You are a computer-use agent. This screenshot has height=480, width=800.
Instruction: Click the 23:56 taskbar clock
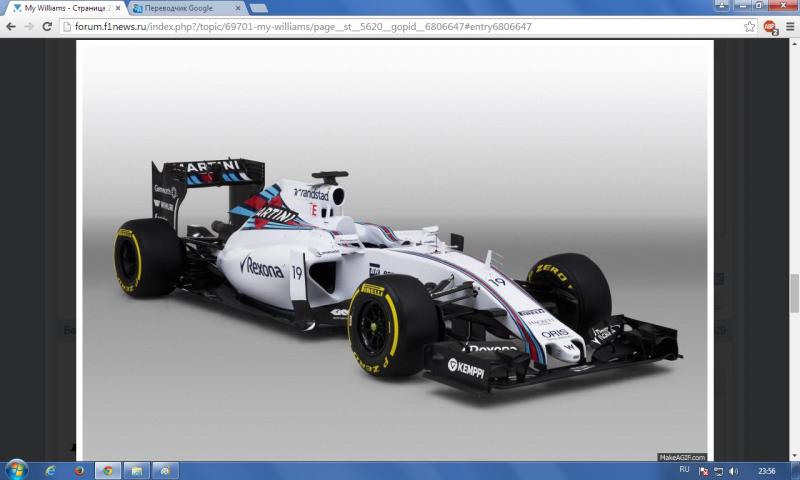(766, 471)
